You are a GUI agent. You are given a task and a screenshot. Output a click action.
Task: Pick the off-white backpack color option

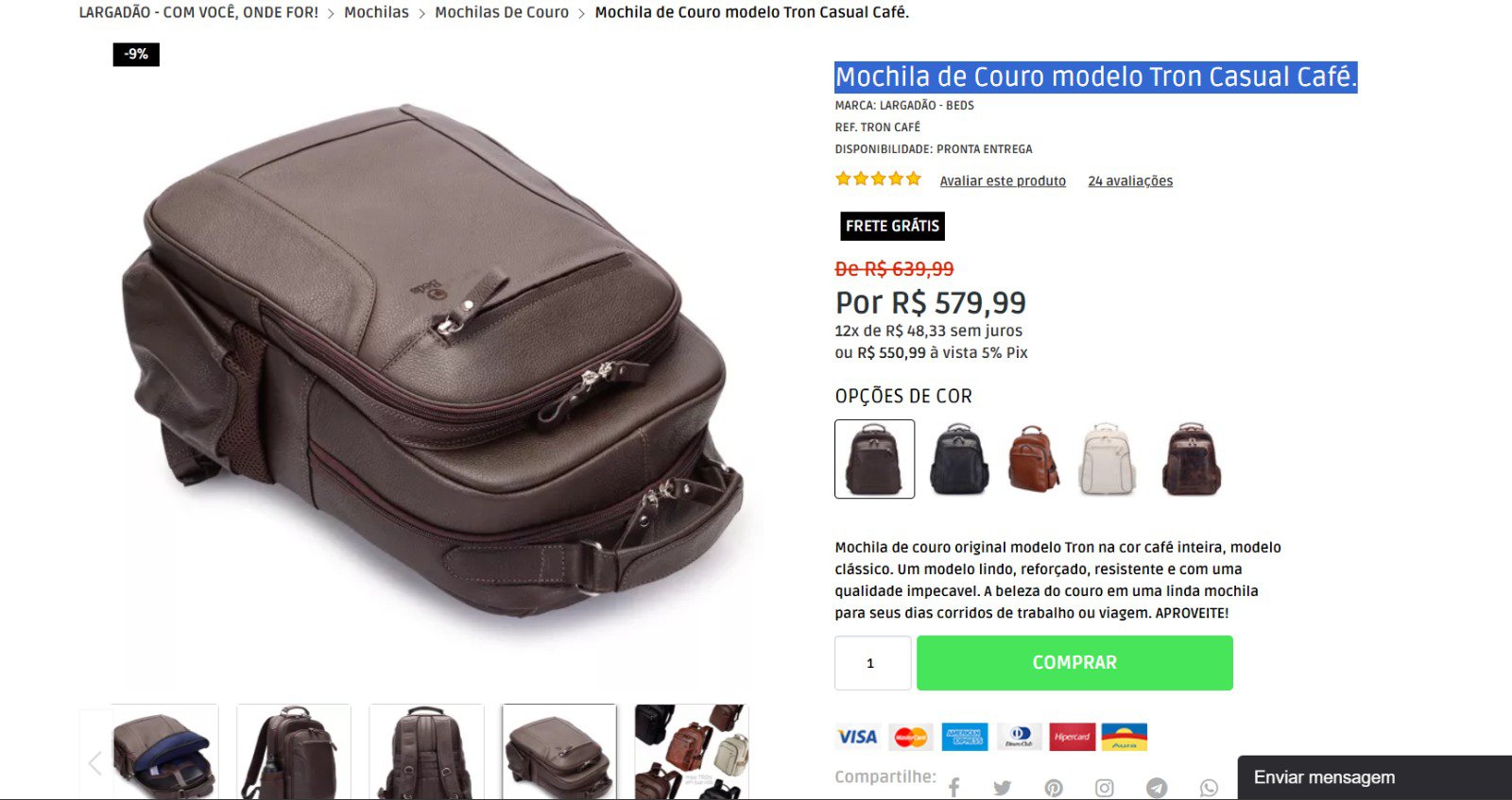coord(1107,459)
